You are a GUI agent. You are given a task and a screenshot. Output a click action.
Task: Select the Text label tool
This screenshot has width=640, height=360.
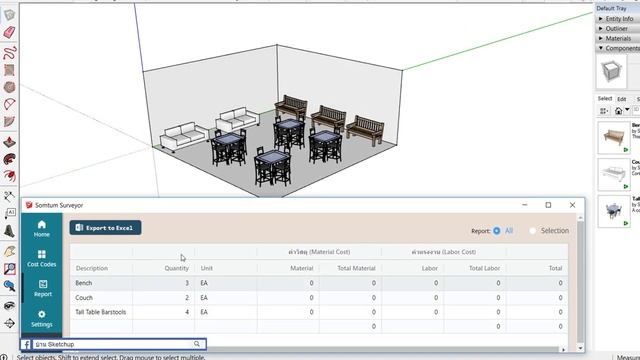pos(9,213)
